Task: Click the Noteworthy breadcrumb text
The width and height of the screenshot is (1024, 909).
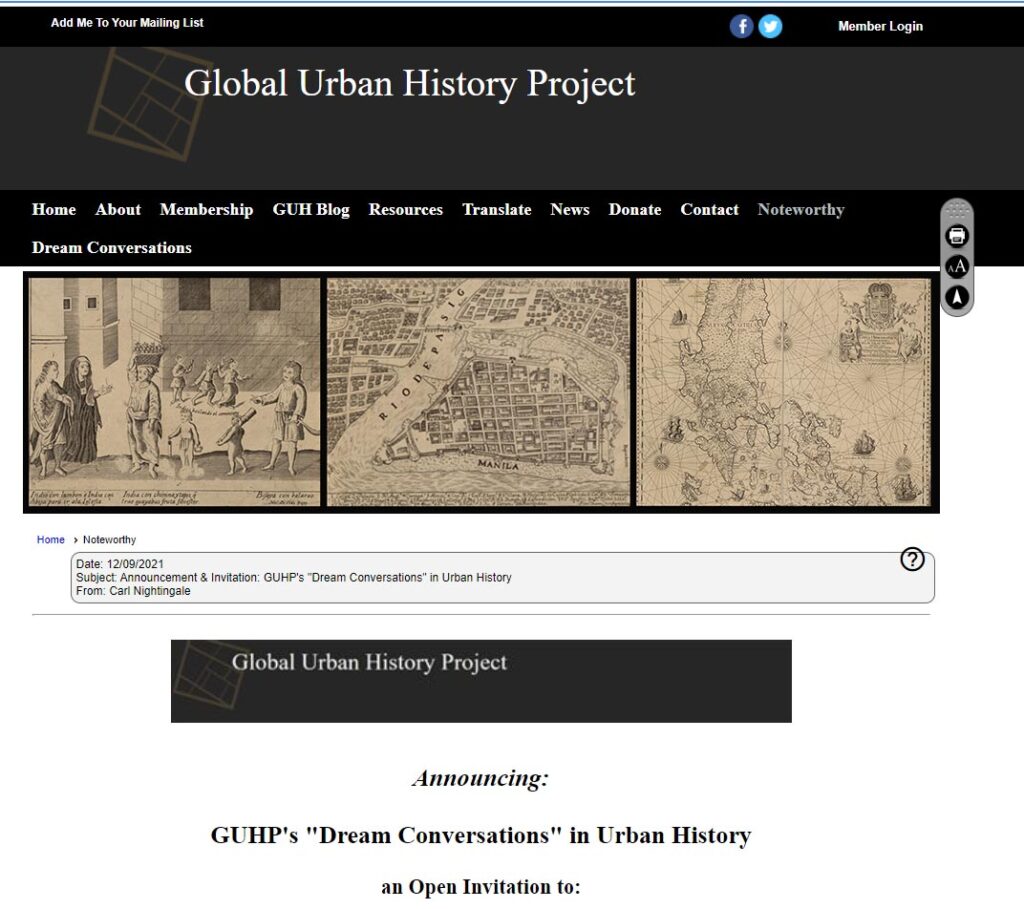Action: coord(109,540)
